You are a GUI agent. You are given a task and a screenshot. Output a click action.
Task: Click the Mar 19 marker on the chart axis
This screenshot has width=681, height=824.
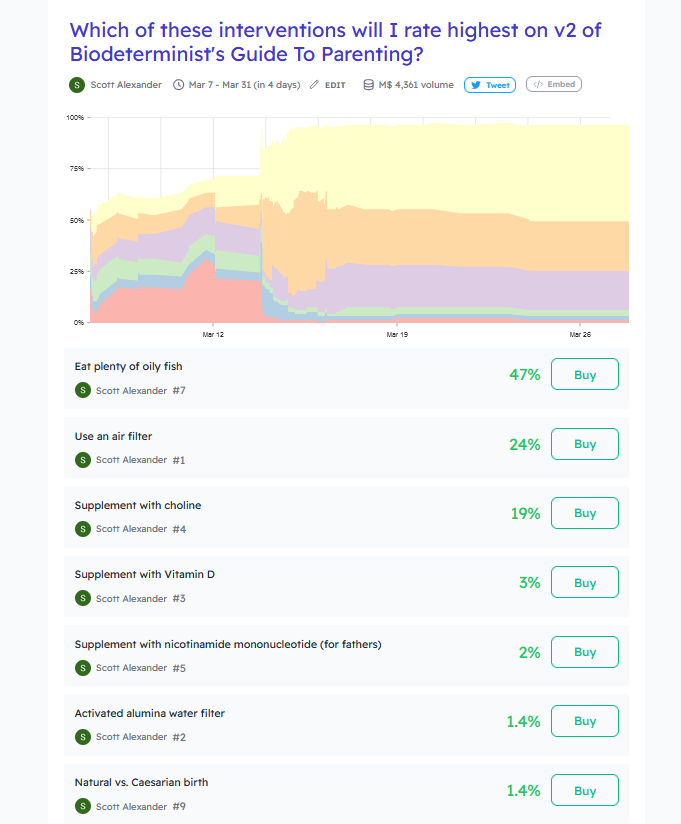point(397,334)
